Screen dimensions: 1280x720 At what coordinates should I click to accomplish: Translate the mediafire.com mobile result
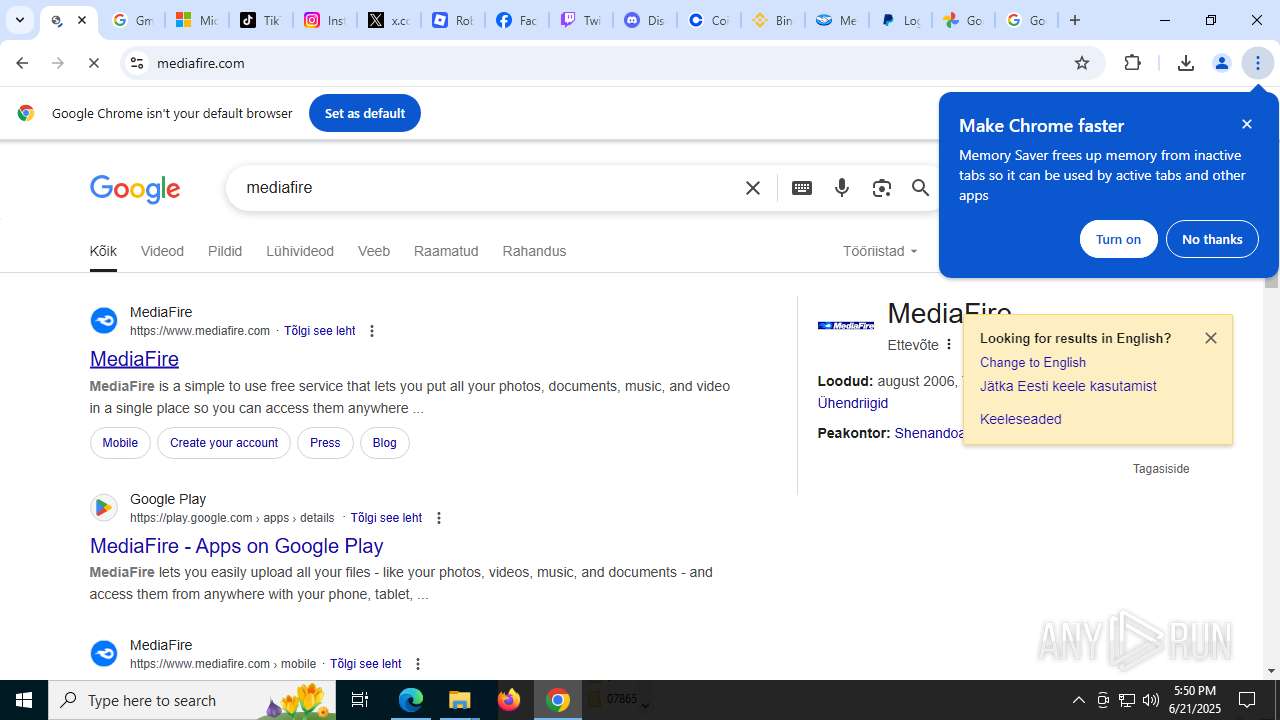pos(366,664)
